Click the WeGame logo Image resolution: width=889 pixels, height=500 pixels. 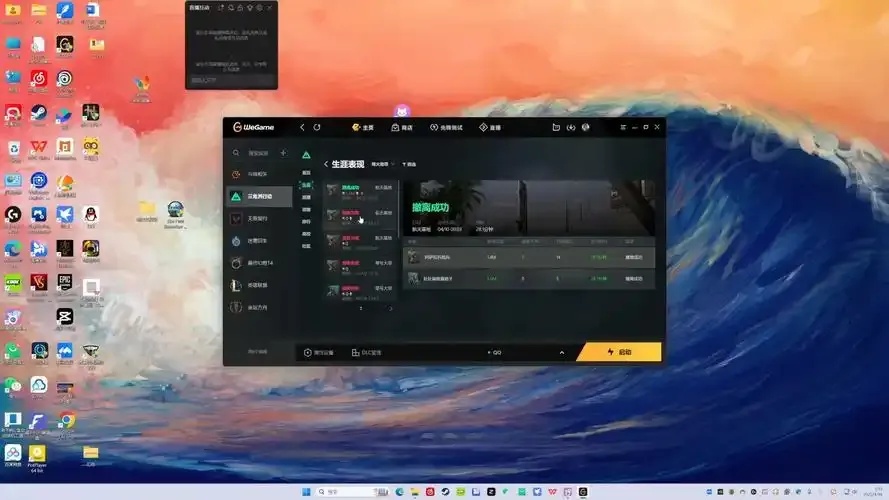253,128
